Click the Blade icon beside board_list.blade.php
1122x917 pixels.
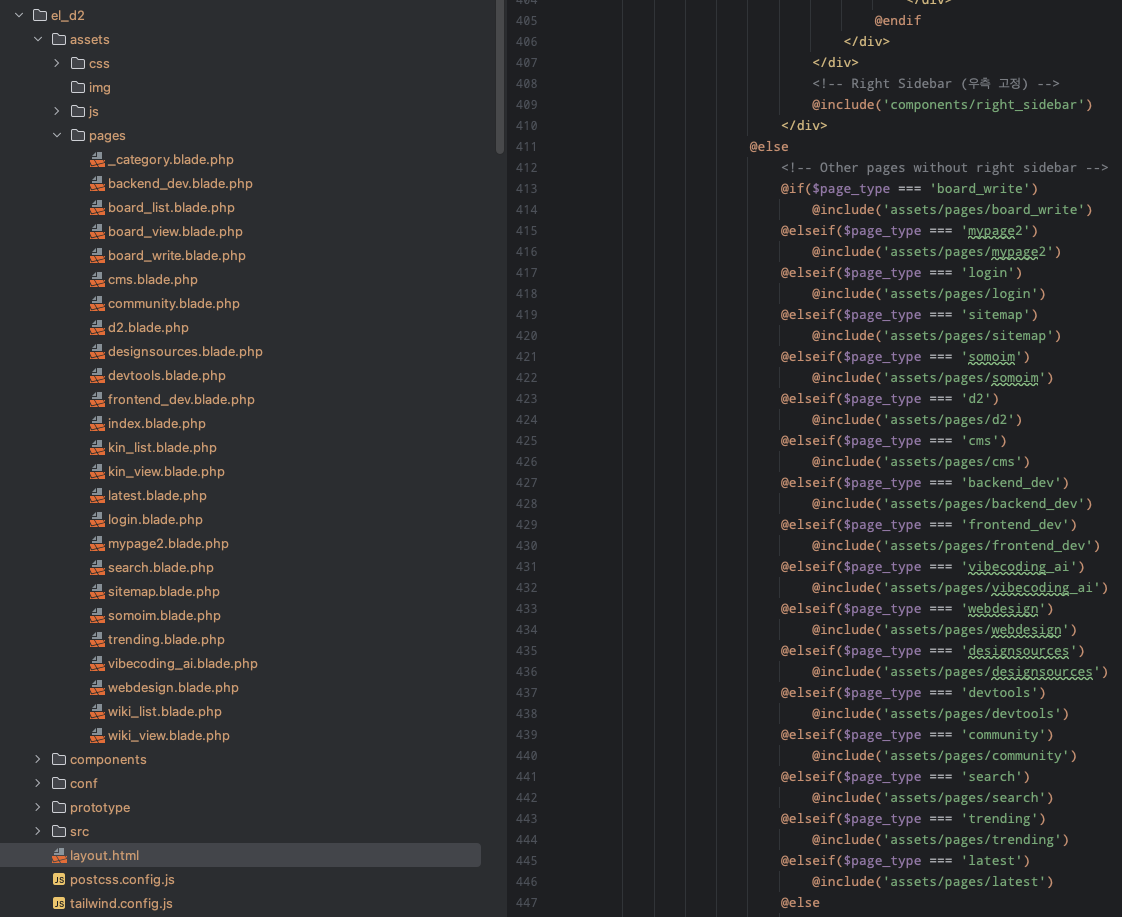[97, 208]
